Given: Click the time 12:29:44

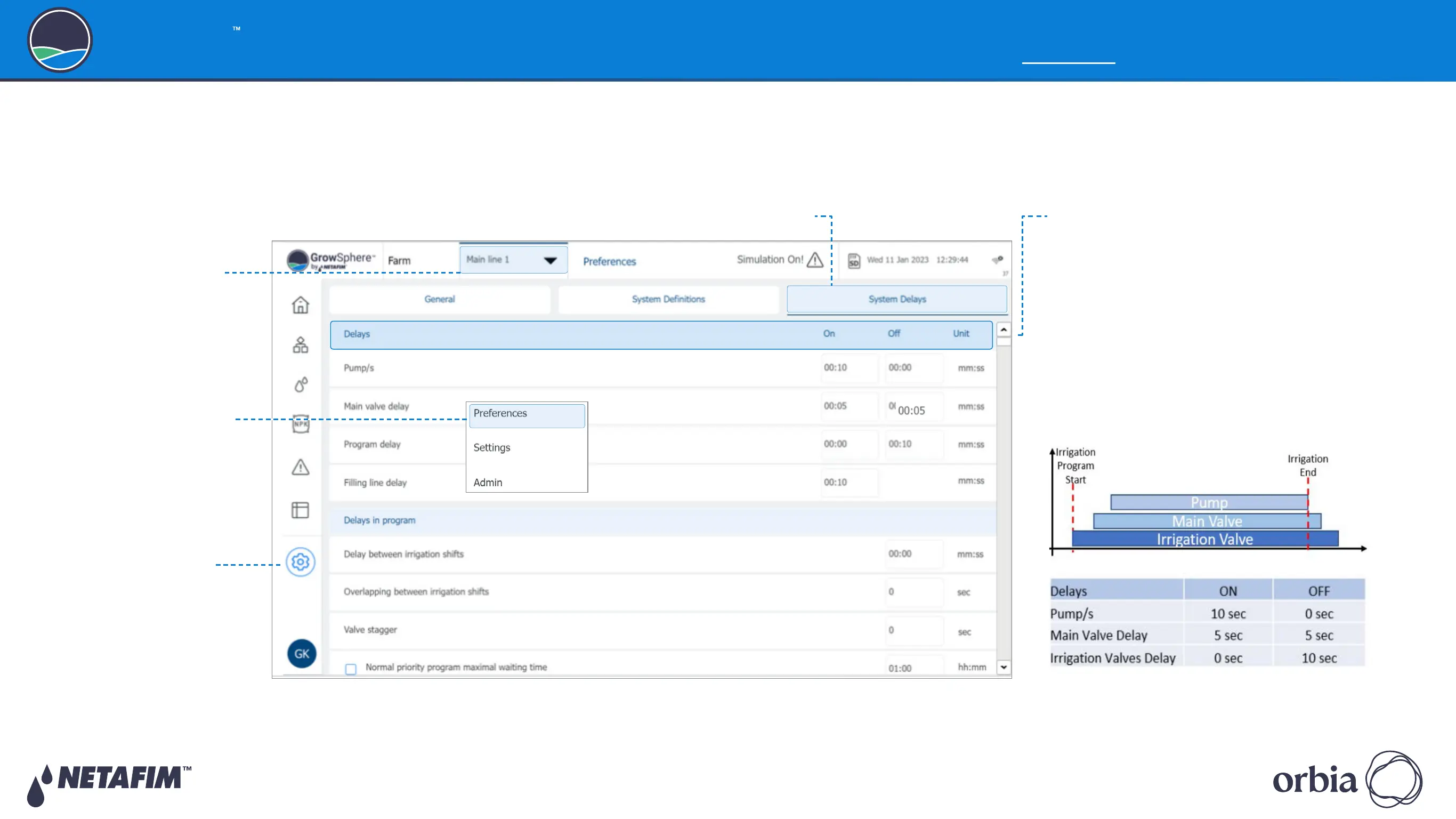Looking at the screenshot, I should [952, 260].
